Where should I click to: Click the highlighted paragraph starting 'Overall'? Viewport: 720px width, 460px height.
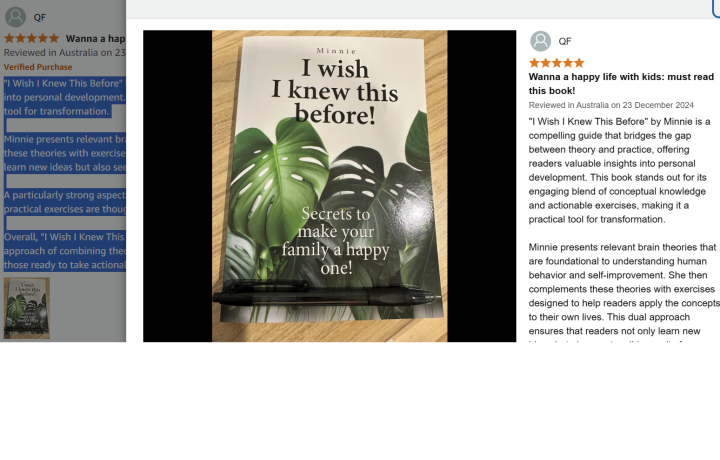click(x=64, y=251)
